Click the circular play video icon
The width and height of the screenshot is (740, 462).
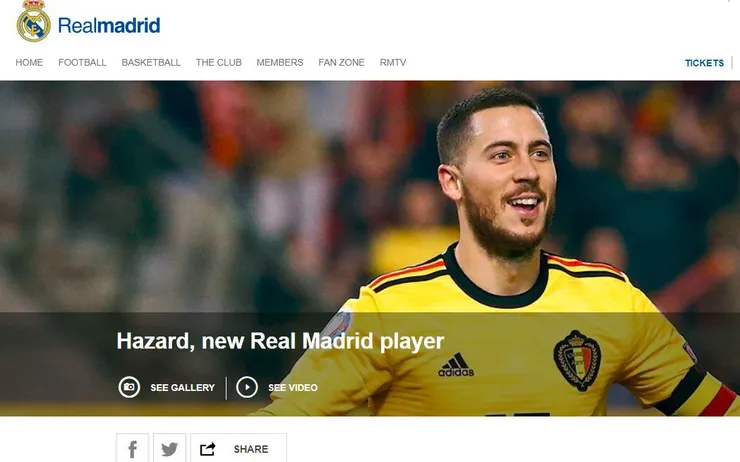247,387
